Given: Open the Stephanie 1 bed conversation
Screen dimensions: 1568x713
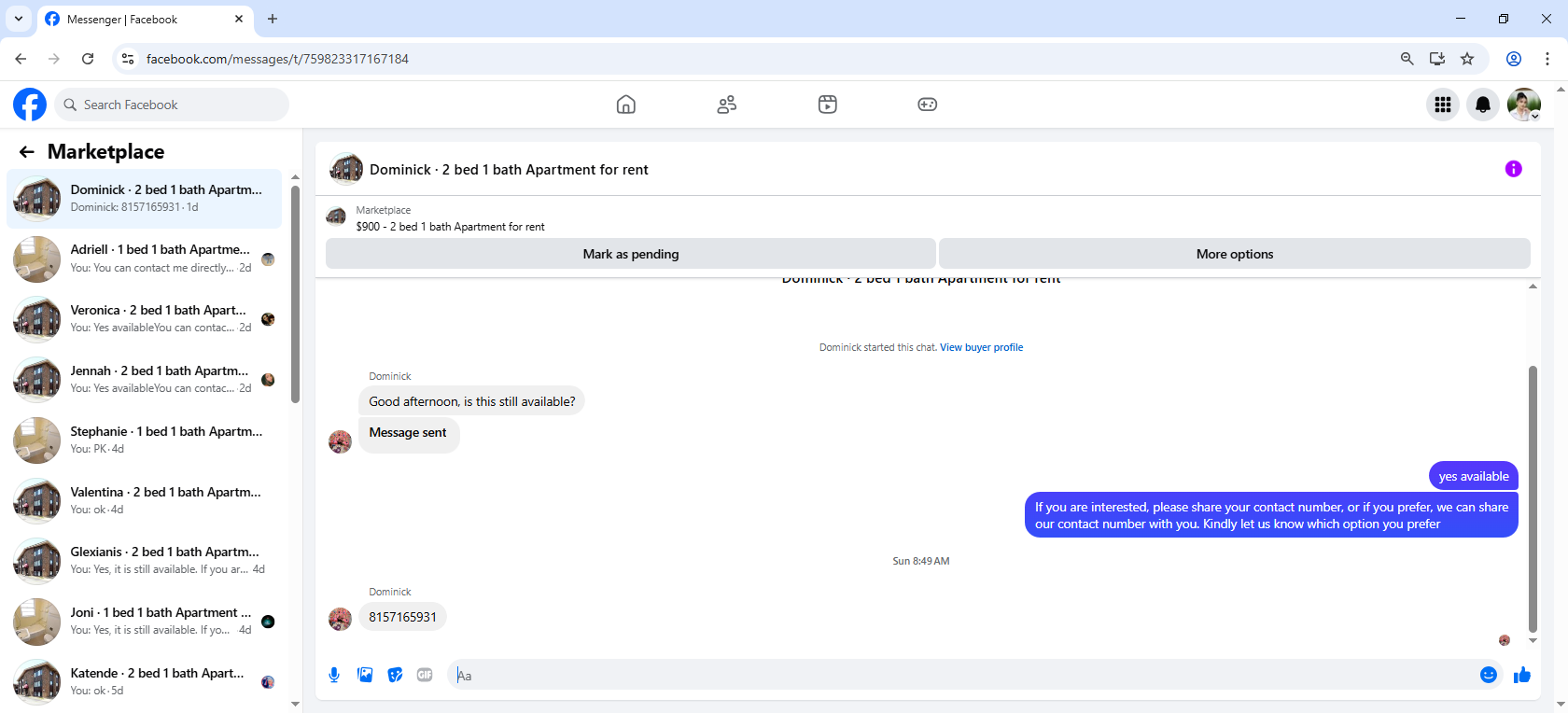Looking at the screenshot, I should [145, 440].
